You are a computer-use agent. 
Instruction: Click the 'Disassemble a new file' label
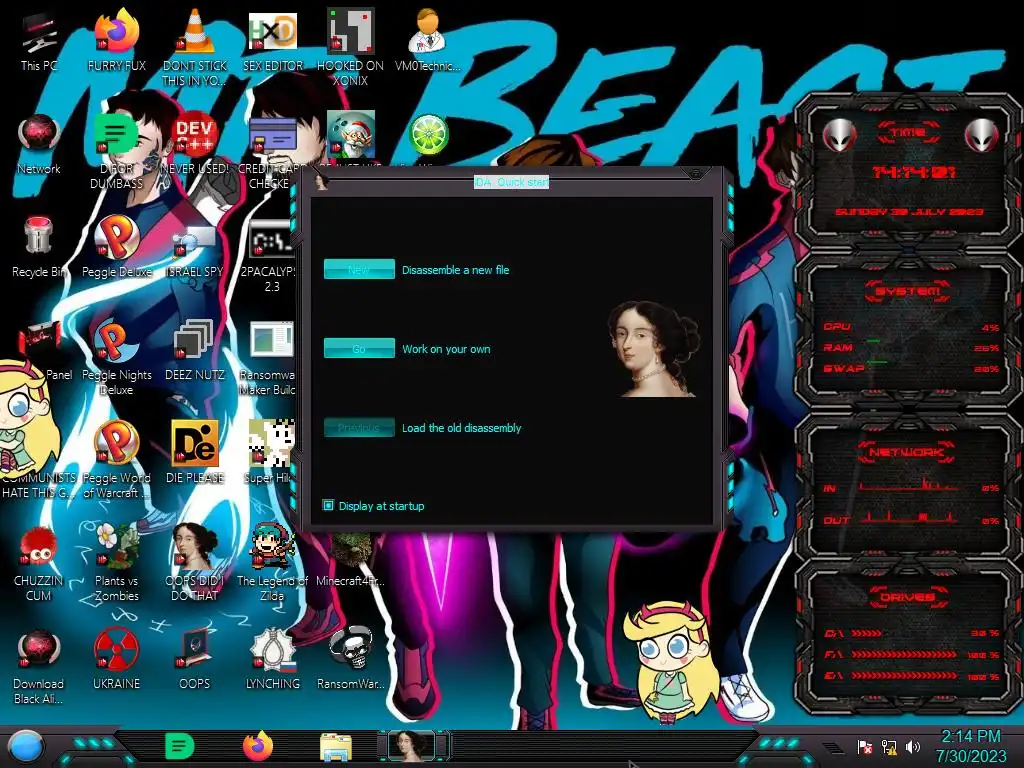tap(455, 270)
